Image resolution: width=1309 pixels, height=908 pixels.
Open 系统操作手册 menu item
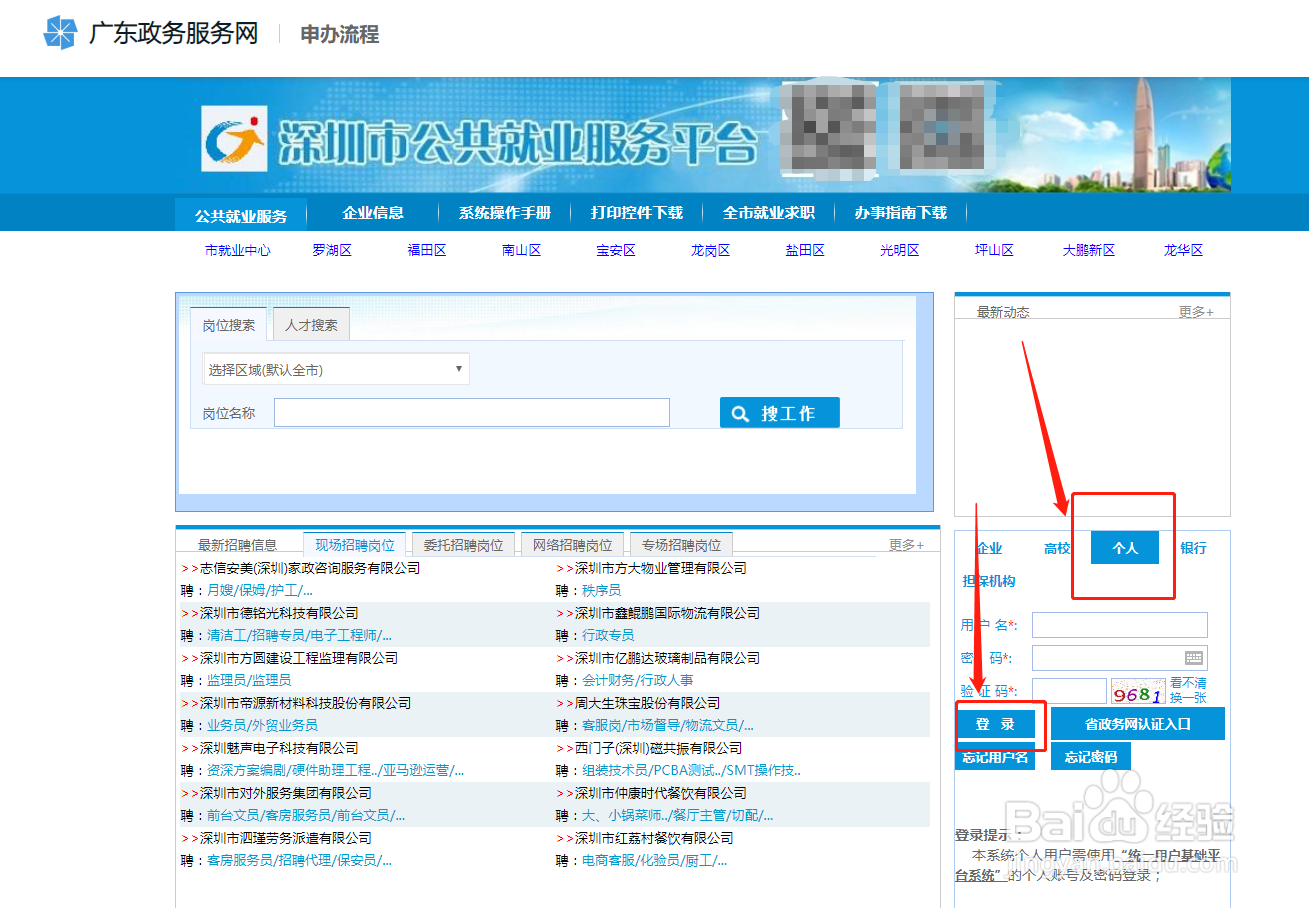click(x=505, y=213)
